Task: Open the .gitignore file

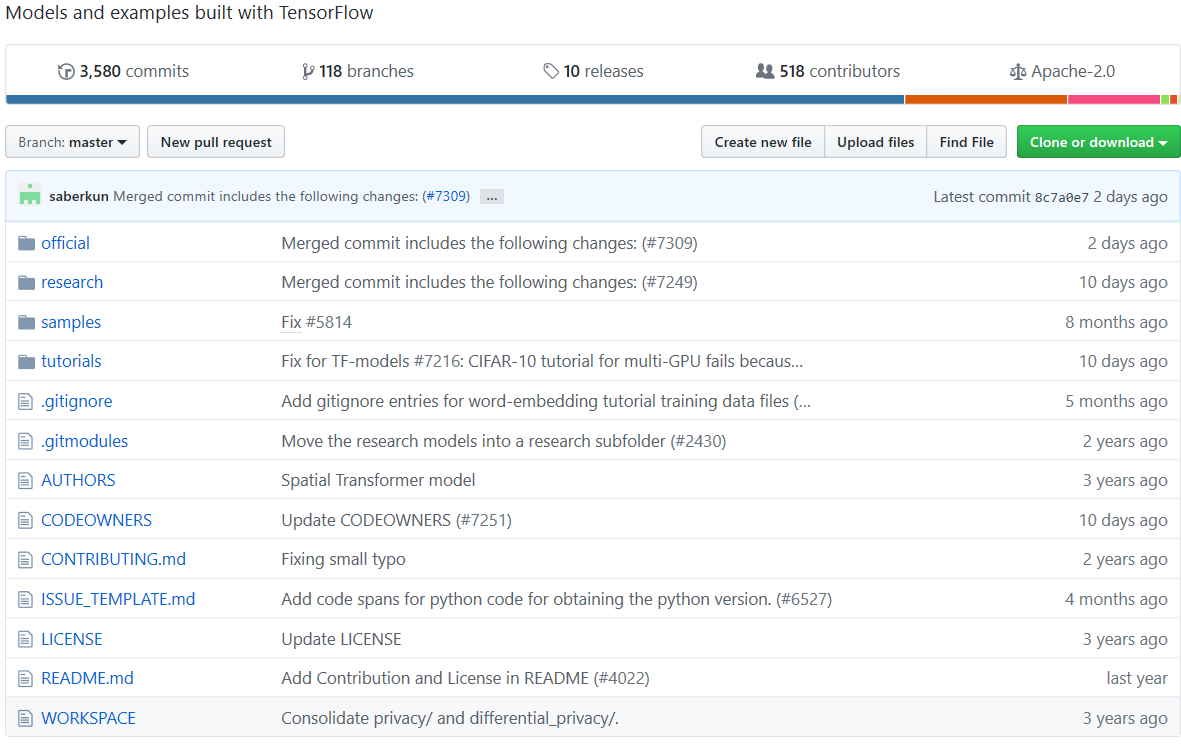Action: click(x=77, y=401)
